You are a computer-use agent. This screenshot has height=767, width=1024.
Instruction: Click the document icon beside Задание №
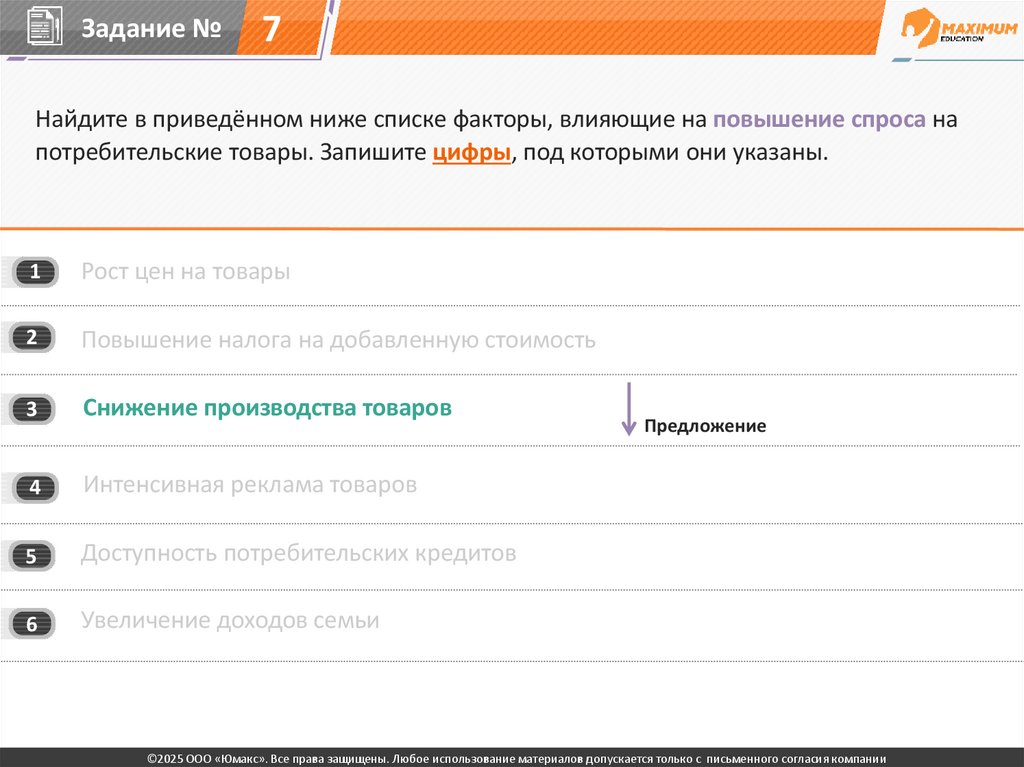[x=44, y=27]
